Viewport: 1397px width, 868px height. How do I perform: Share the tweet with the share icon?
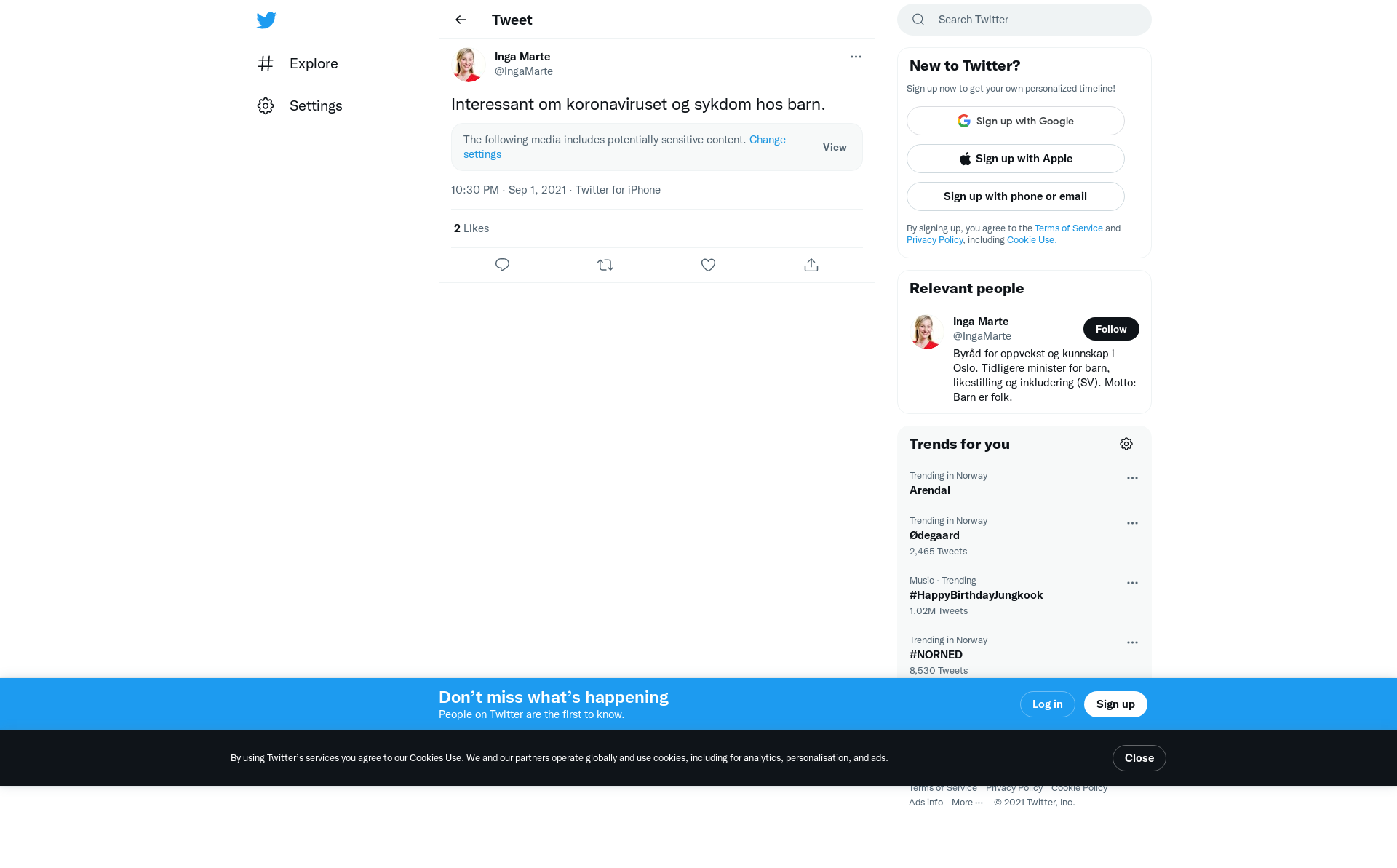click(811, 265)
